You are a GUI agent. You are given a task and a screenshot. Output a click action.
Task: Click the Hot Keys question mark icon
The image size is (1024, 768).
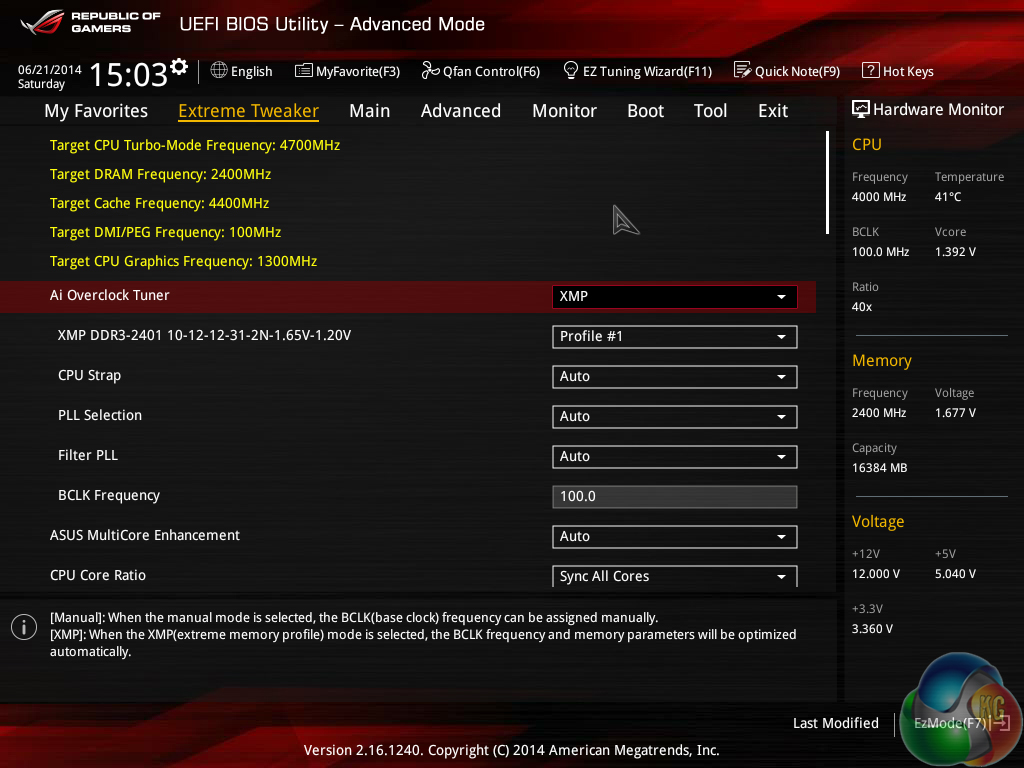pos(871,70)
